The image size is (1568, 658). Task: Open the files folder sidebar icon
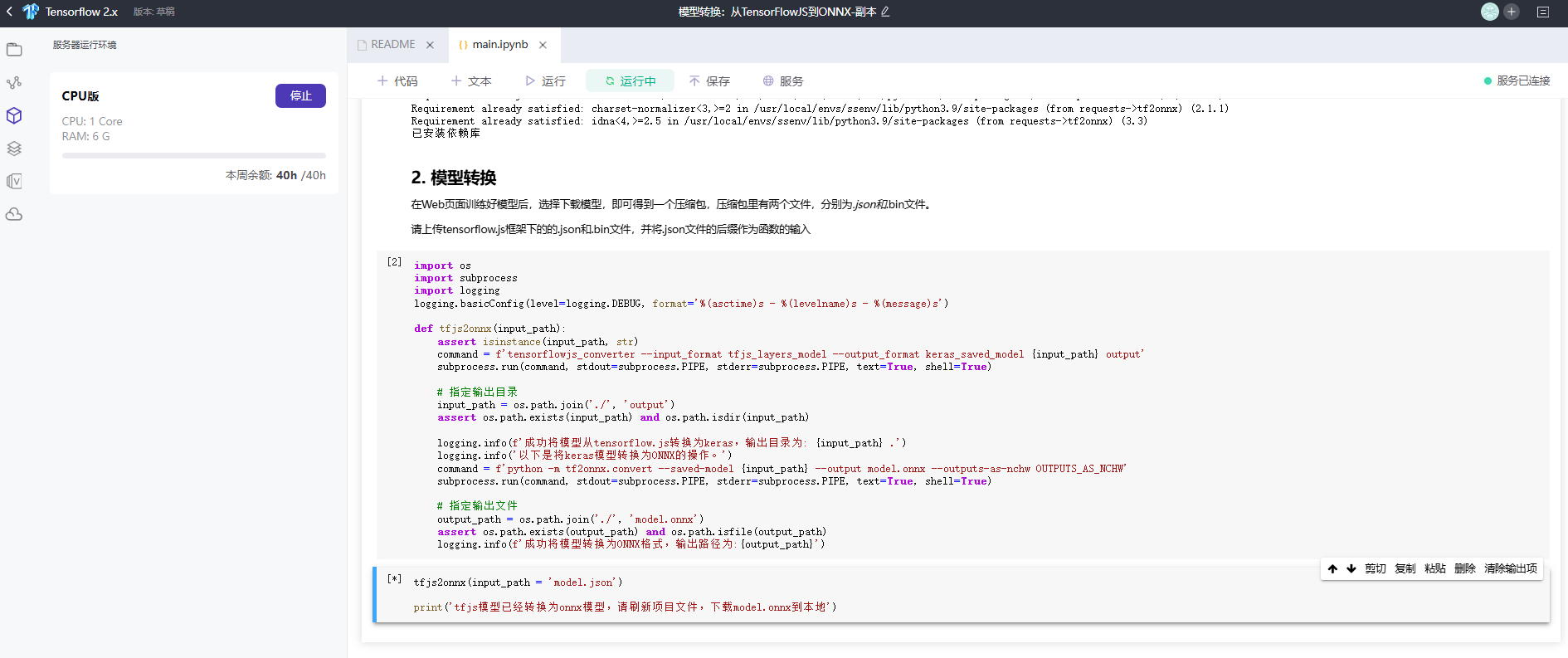tap(14, 50)
